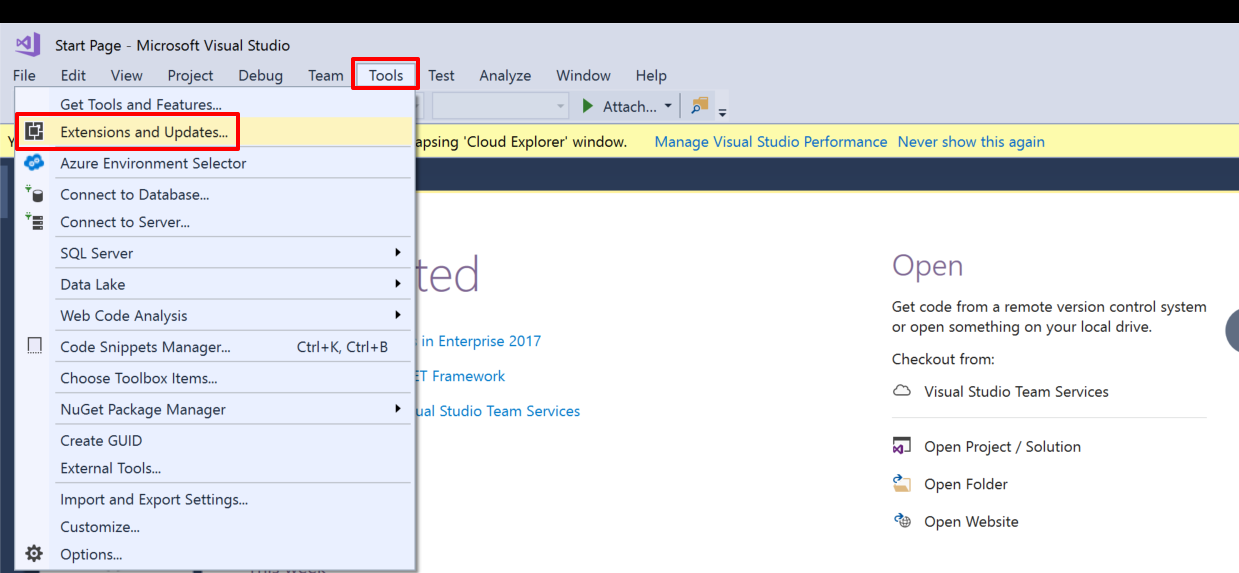Viewport: 1239px width, 573px height.
Task: Click the Options gear icon
Action: pyautogui.click(x=34, y=554)
